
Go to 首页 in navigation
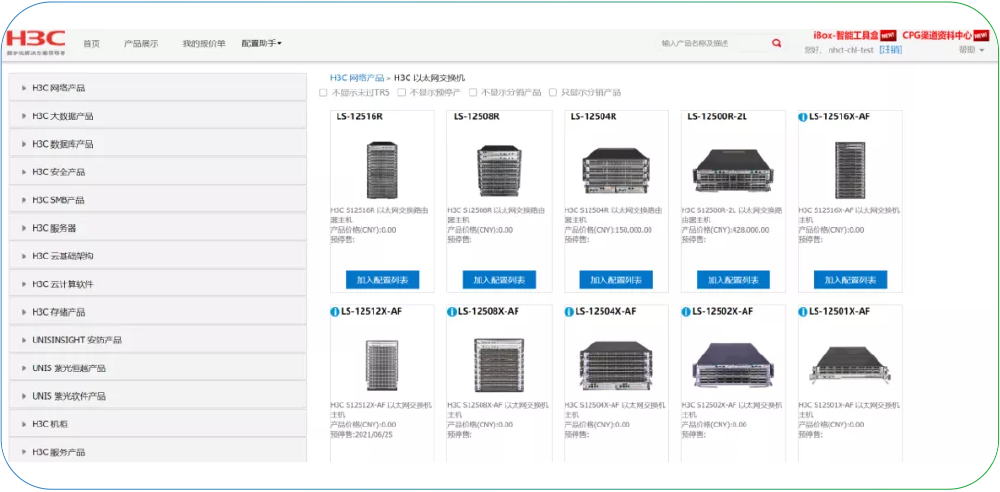[91, 44]
